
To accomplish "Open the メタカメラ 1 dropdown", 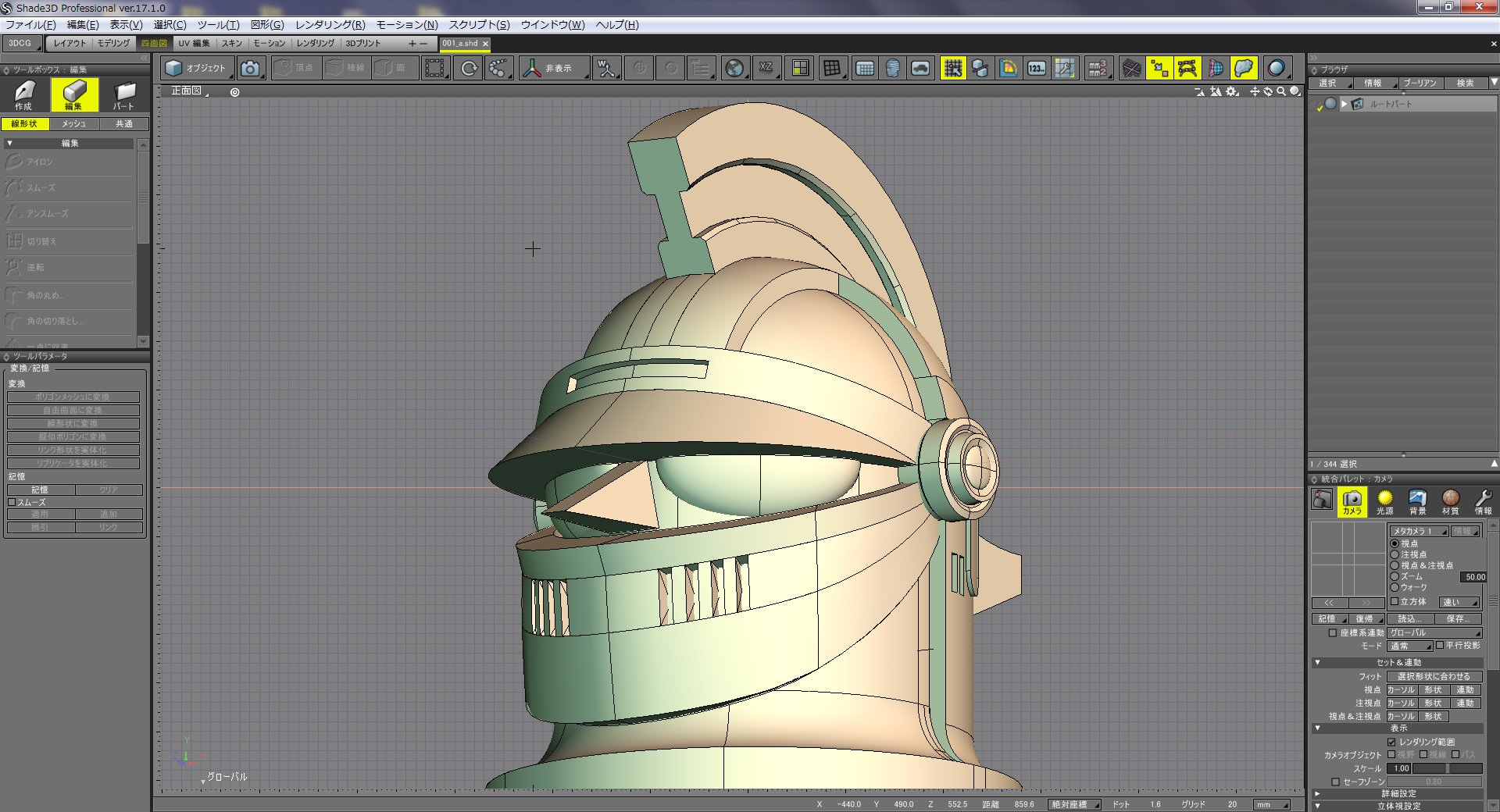I will point(1418,531).
